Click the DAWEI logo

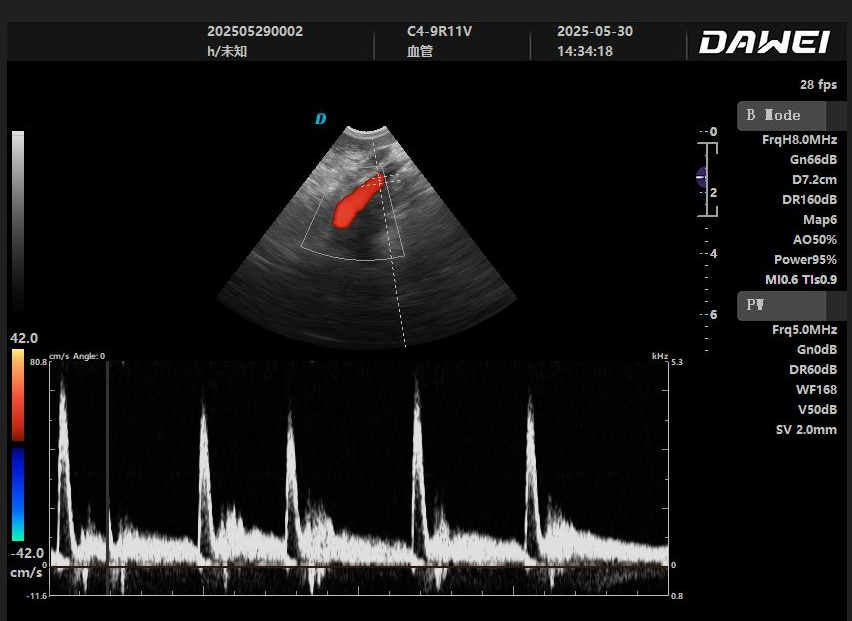763,42
